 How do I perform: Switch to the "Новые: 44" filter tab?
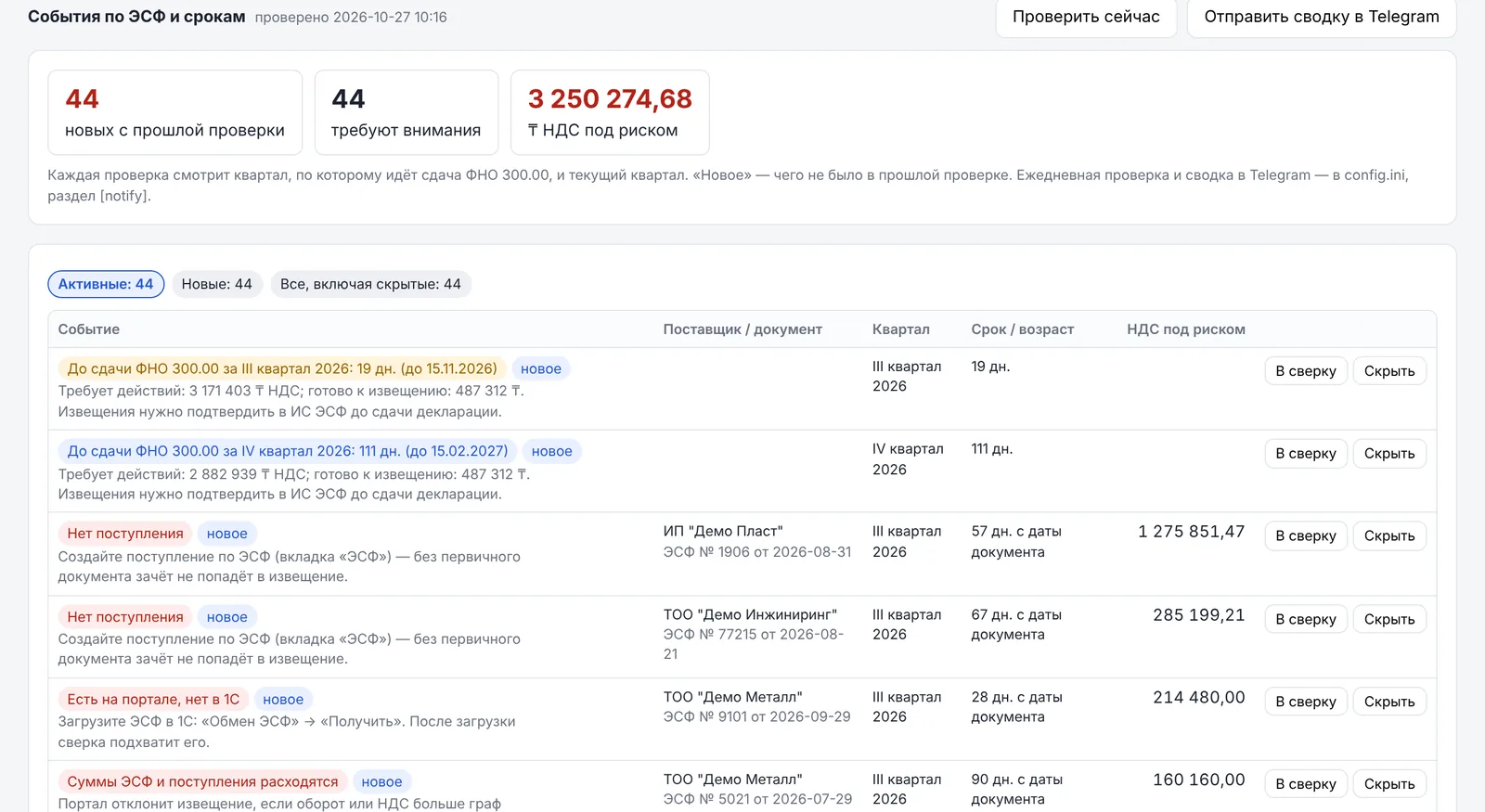click(217, 284)
